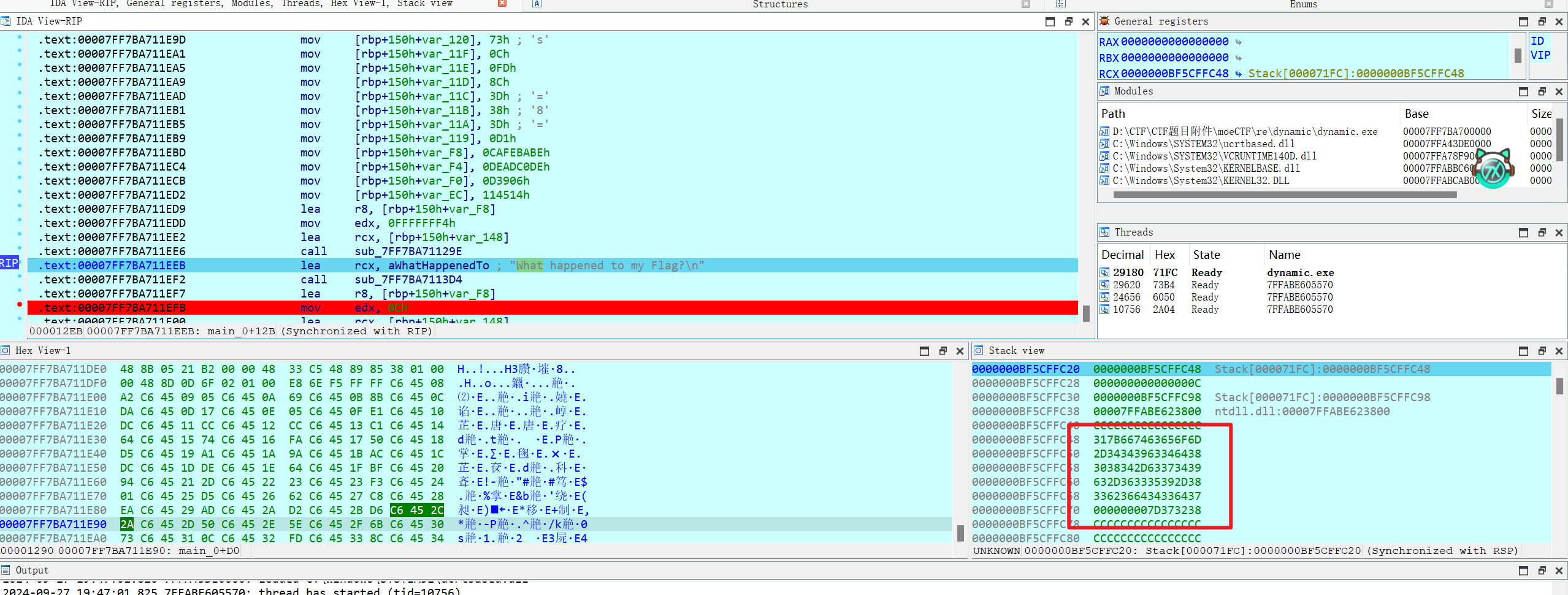Image resolution: width=1568 pixels, height=595 pixels.
Task: Click the thread 29180 row icon
Action: coord(1104,273)
